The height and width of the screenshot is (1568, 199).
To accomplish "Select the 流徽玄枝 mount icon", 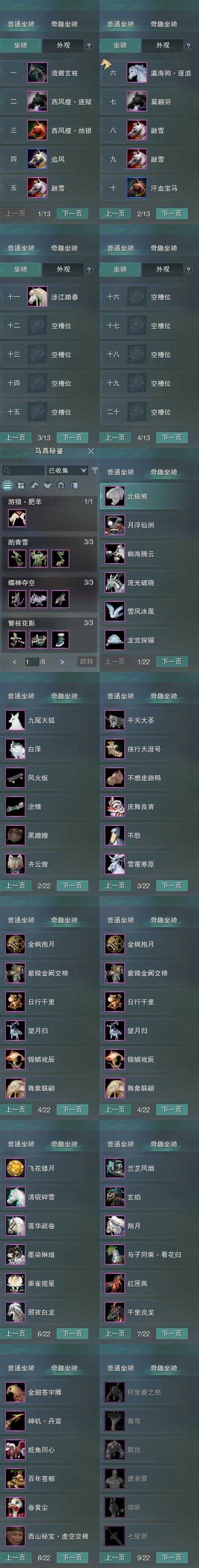I will [x=37, y=73].
